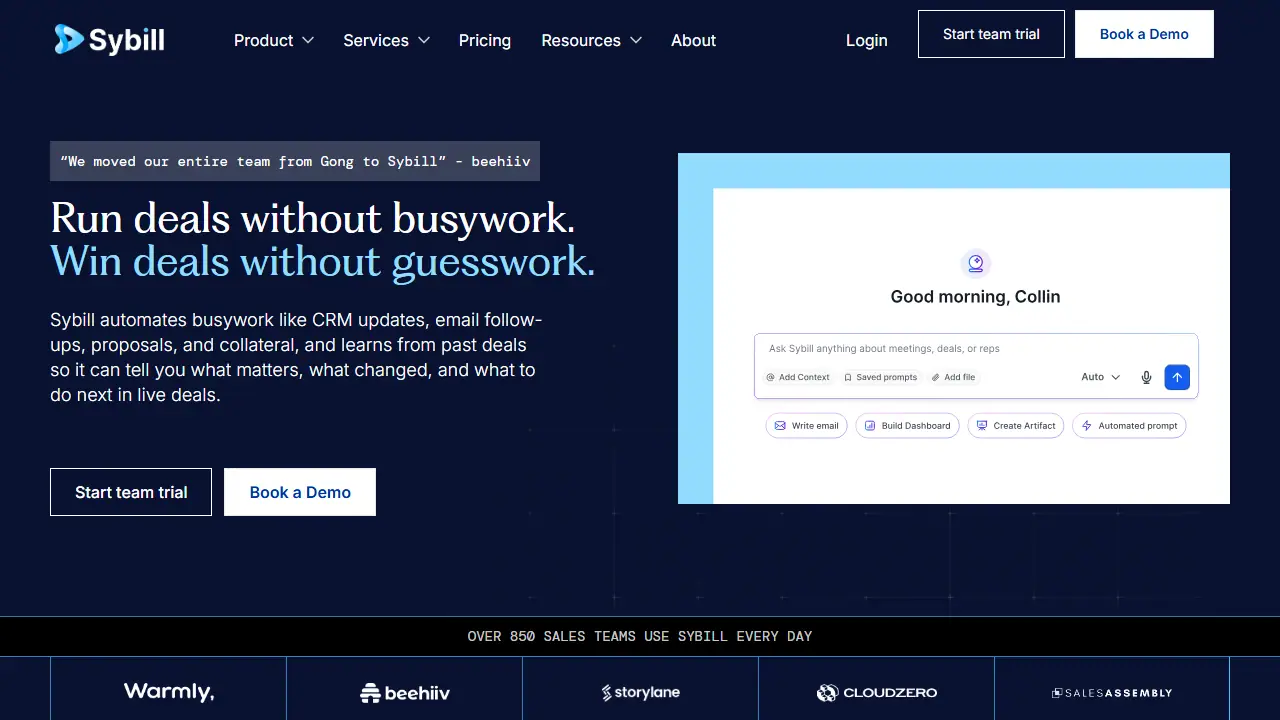This screenshot has height=720, width=1280.
Task: Click the hero Start team trial button
Action: (131, 492)
